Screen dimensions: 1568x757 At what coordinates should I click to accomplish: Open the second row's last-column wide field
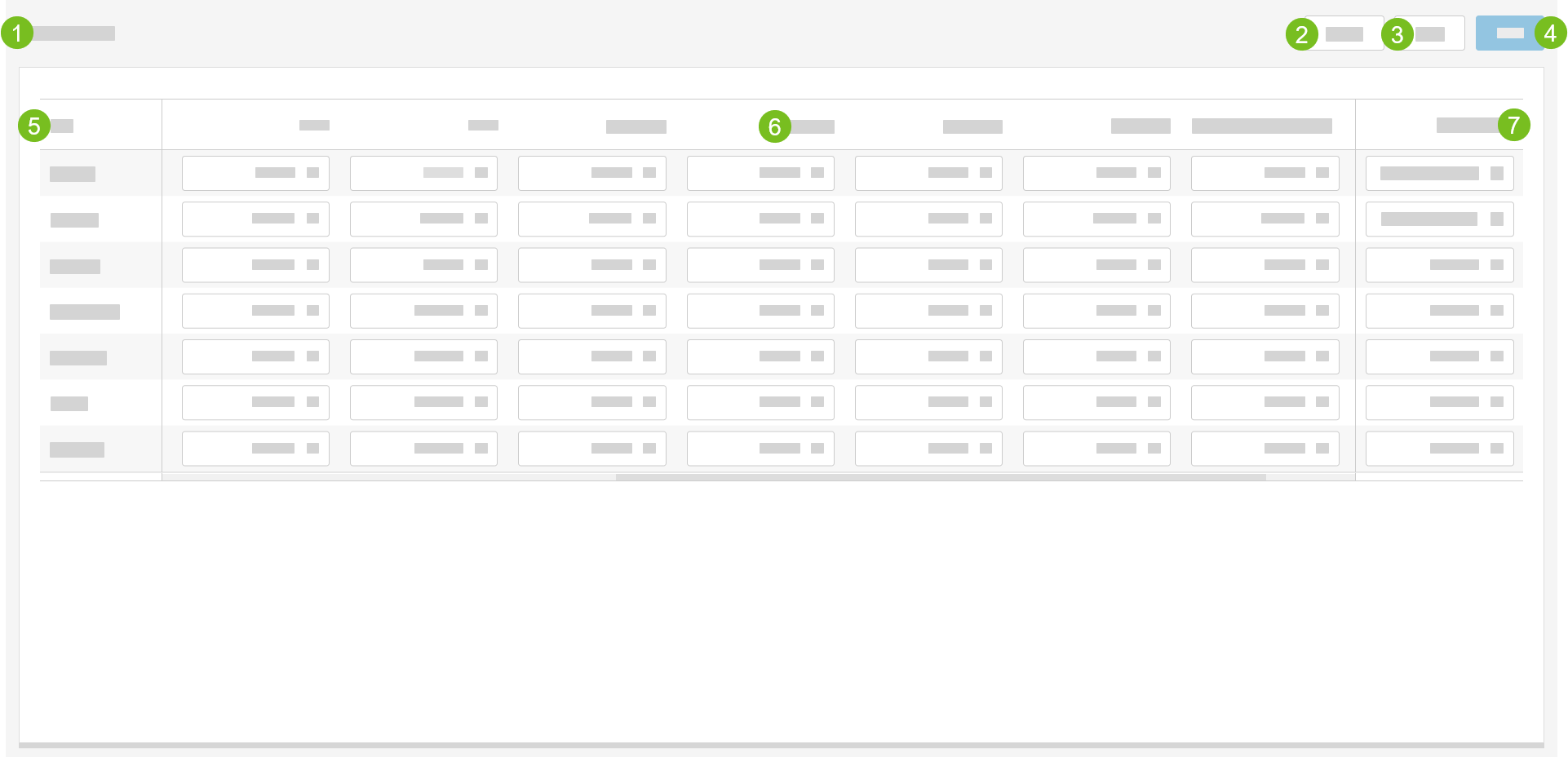tap(1439, 219)
